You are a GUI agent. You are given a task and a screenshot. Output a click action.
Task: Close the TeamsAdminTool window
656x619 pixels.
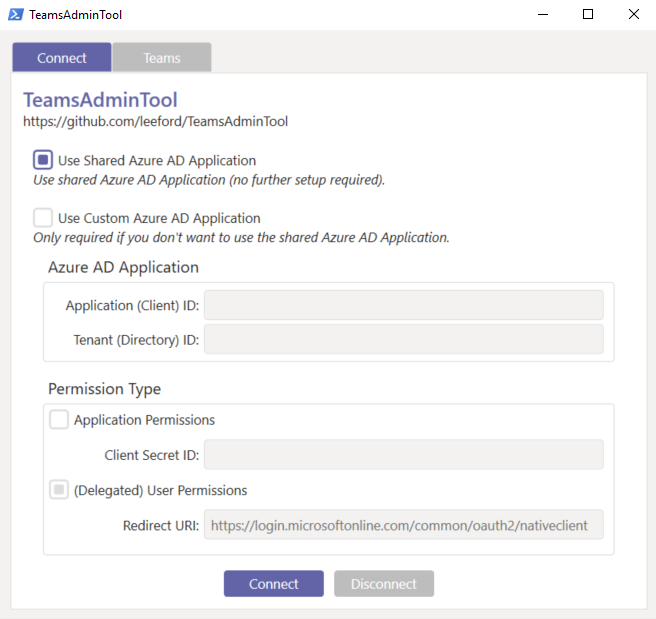tap(634, 15)
